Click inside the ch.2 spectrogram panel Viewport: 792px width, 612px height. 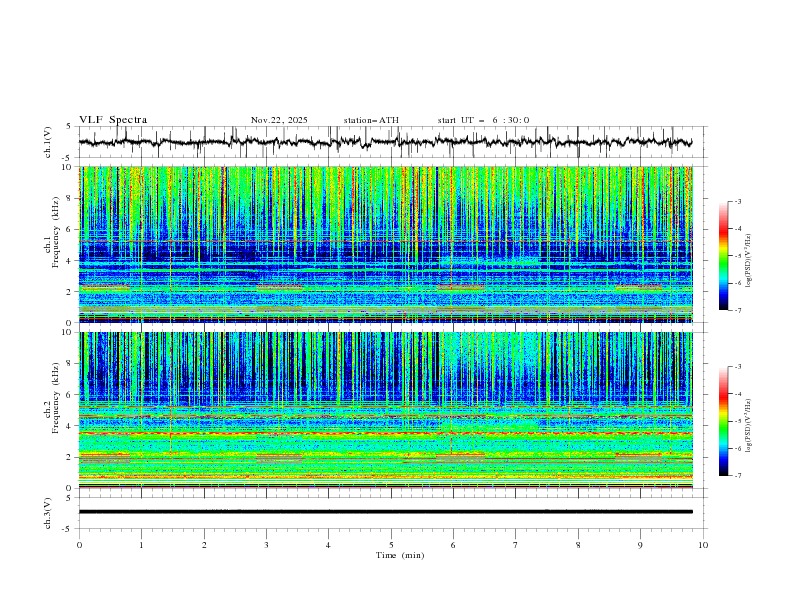click(x=385, y=410)
